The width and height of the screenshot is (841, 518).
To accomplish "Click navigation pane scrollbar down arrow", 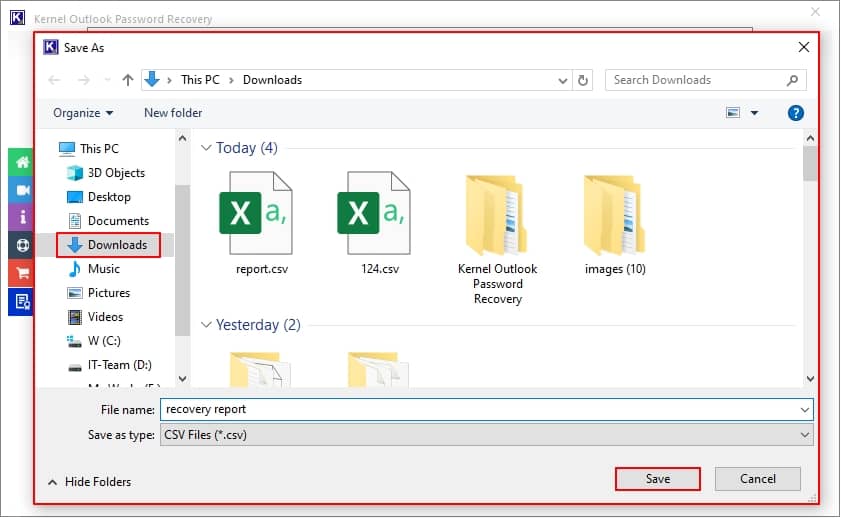I will [x=182, y=379].
